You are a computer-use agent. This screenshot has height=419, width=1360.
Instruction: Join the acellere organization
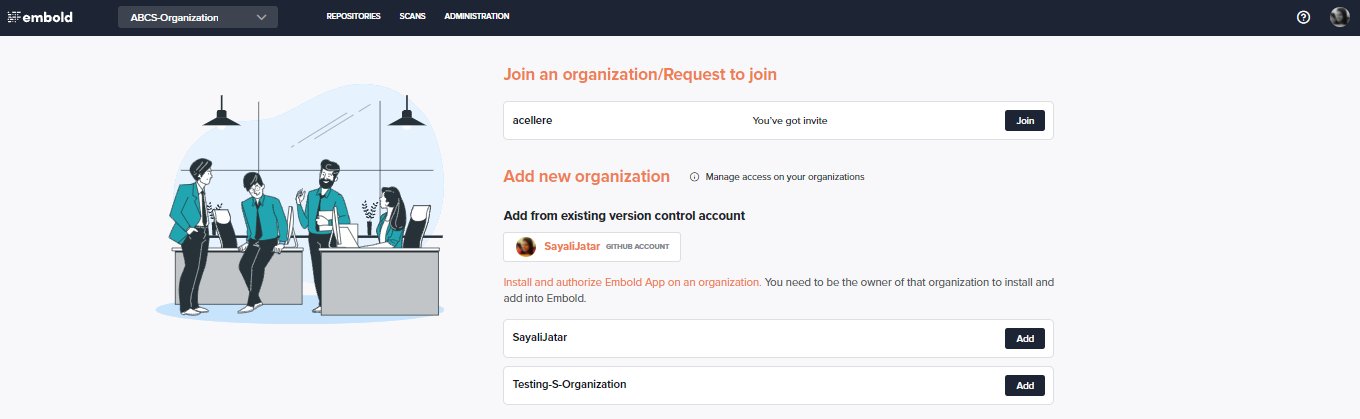(1025, 120)
